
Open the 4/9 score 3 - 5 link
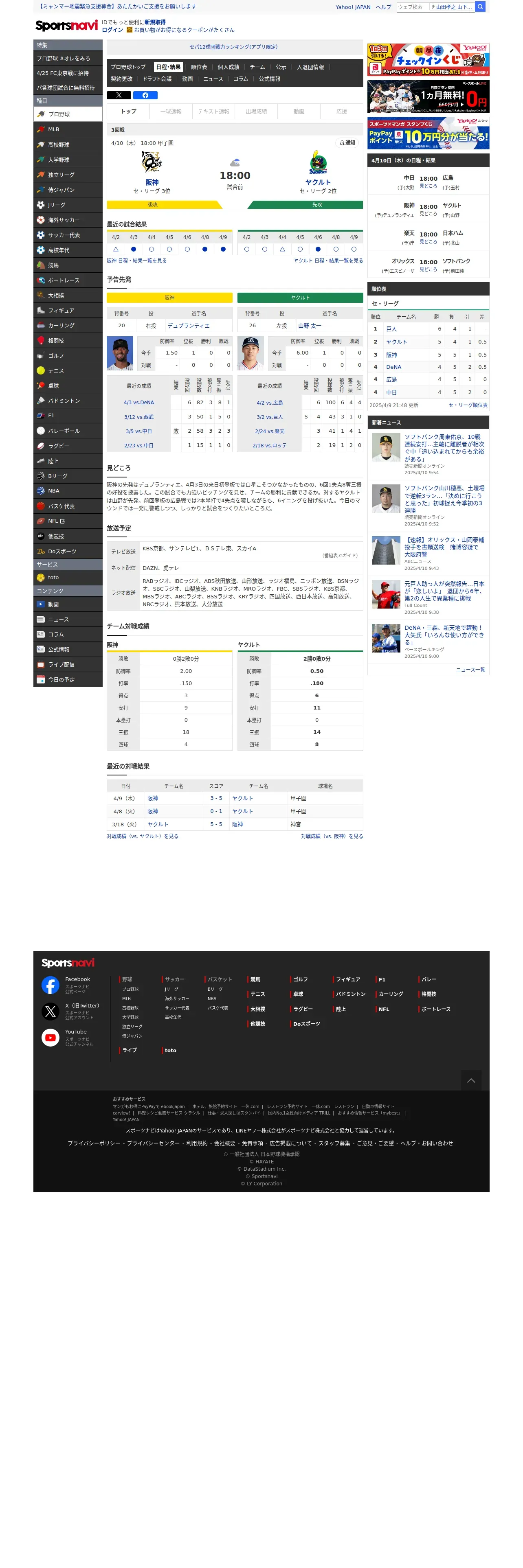click(216, 798)
